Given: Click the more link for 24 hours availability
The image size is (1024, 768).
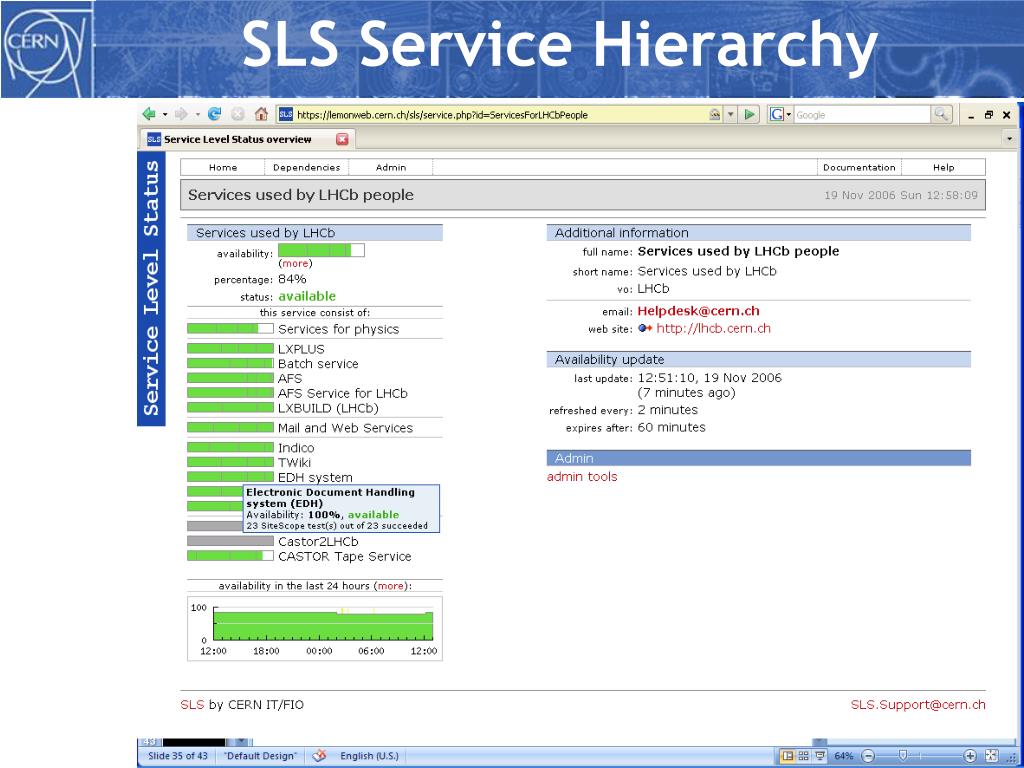Looking at the screenshot, I should [391, 586].
